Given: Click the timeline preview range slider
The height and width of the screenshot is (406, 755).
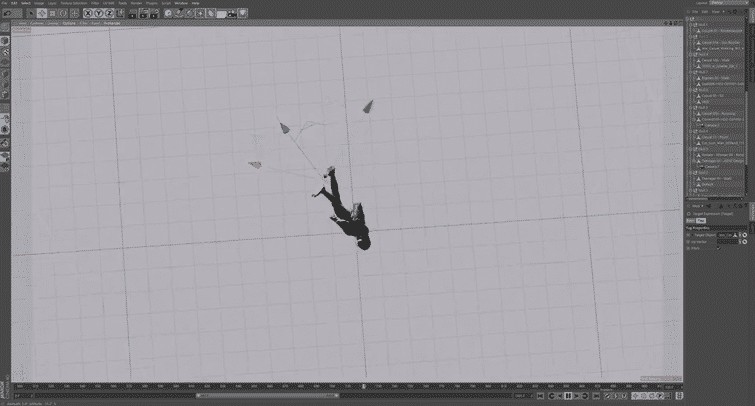Looking at the screenshot, I should coord(267,396).
